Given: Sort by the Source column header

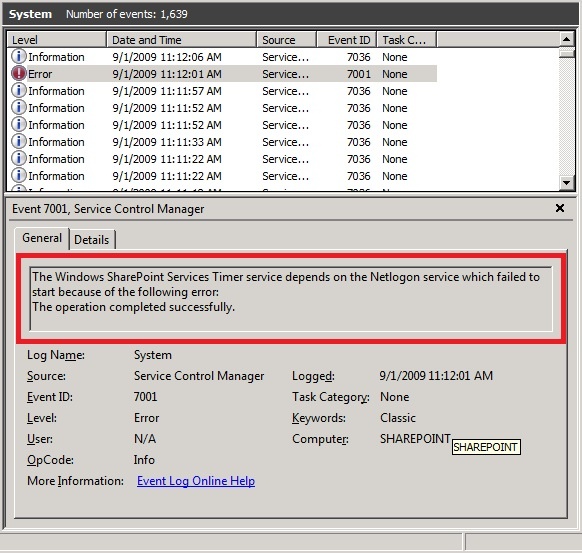Looking at the screenshot, I should (x=286, y=40).
